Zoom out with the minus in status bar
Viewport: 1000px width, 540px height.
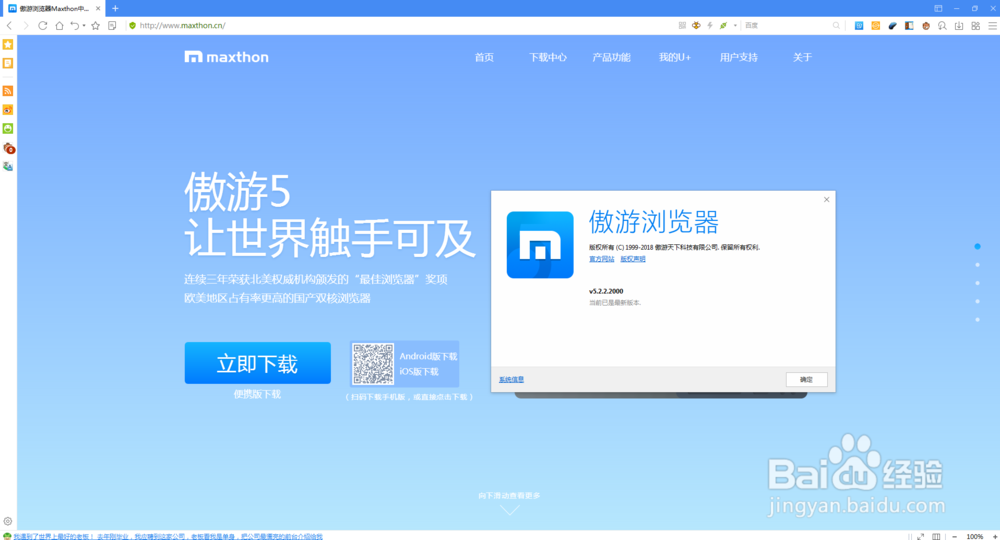click(954, 537)
